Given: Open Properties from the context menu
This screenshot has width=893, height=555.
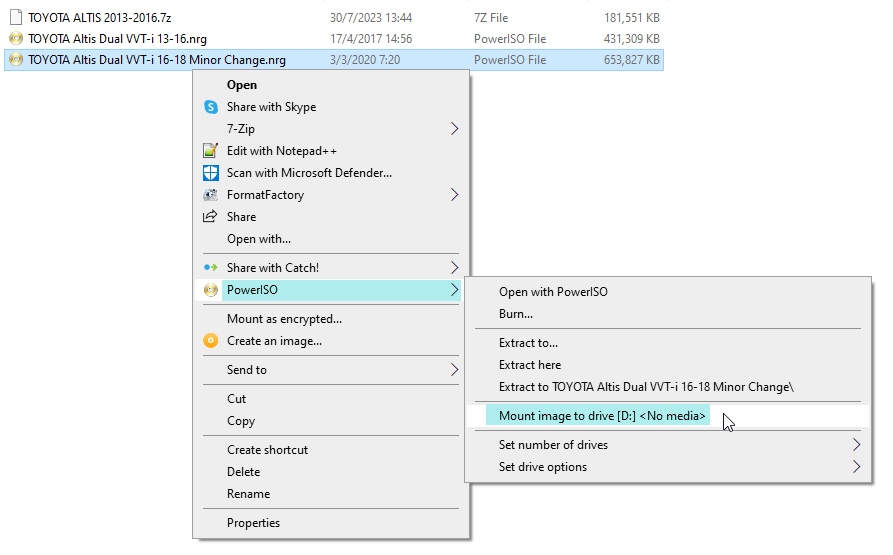Looking at the screenshot, I should coord(253,523).
